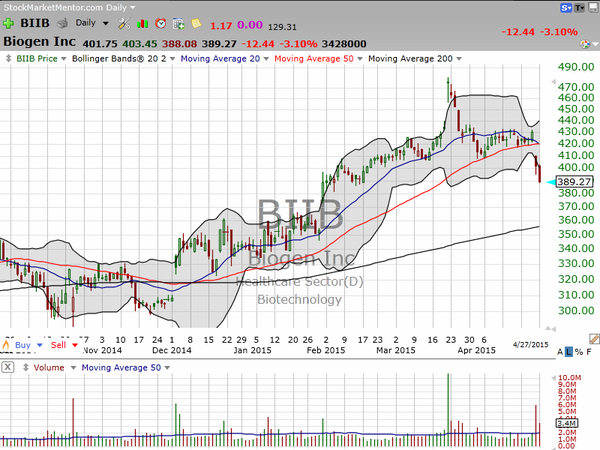Expand the Moving Average 20 dropdown
Screen dimensions: 600x450
(x=266, y=59)
